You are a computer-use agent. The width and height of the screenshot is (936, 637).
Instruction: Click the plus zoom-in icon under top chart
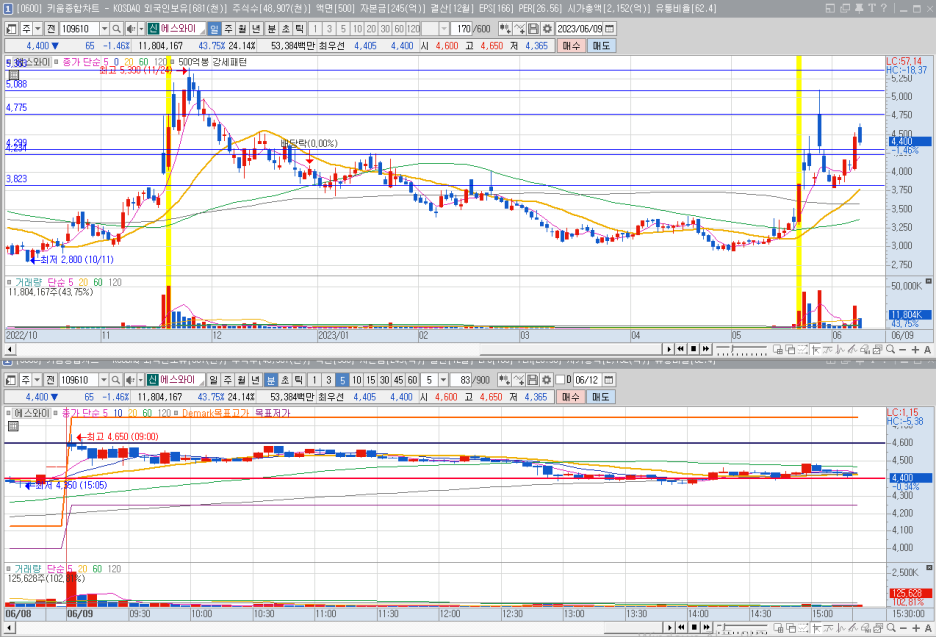[x=915, y=349]
